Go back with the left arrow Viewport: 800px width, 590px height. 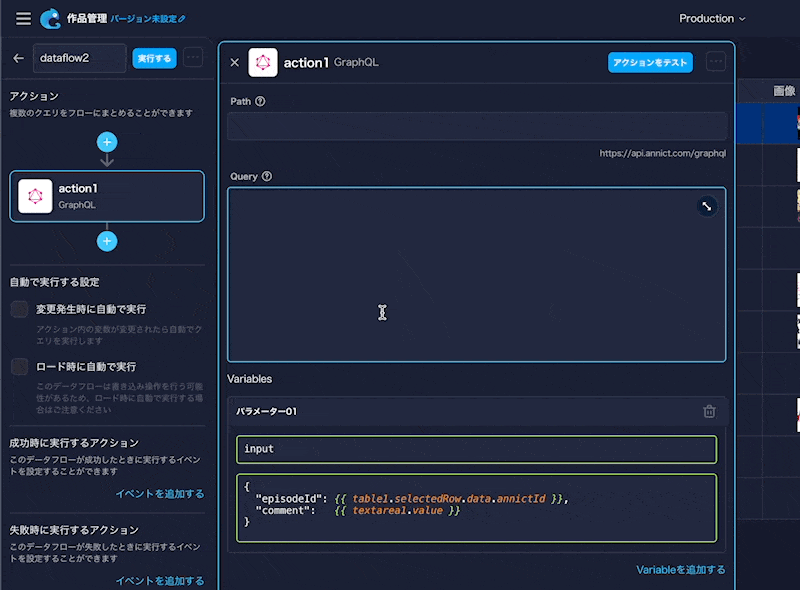(x=18, y=58)
